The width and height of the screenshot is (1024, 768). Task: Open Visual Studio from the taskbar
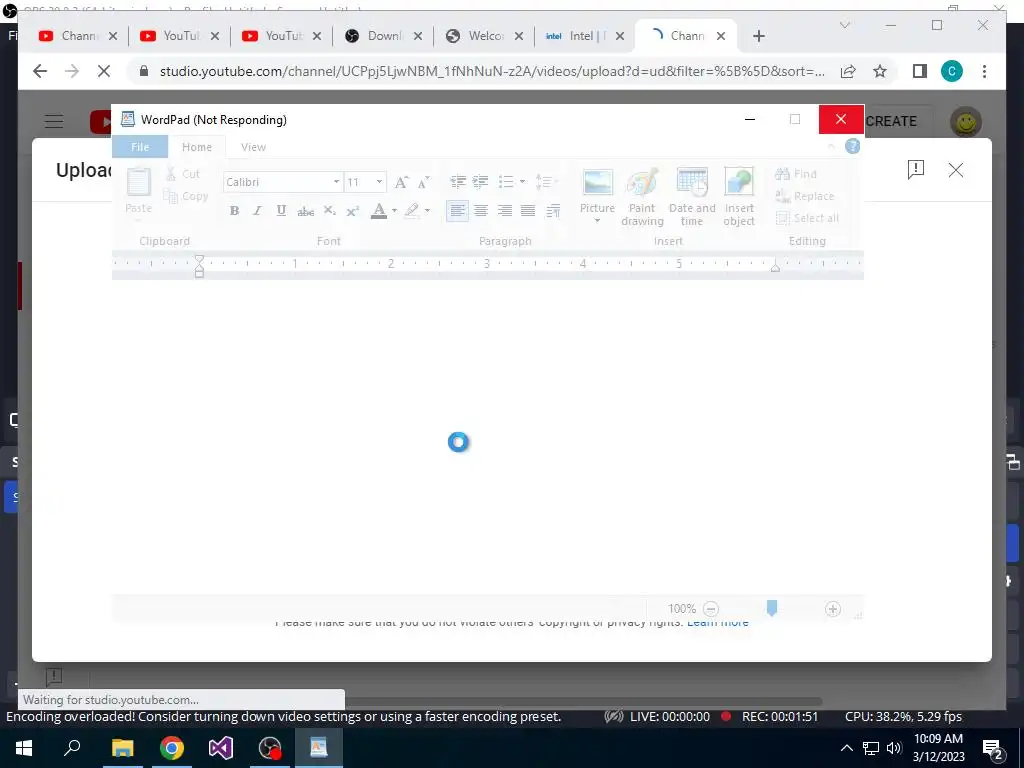221,748
